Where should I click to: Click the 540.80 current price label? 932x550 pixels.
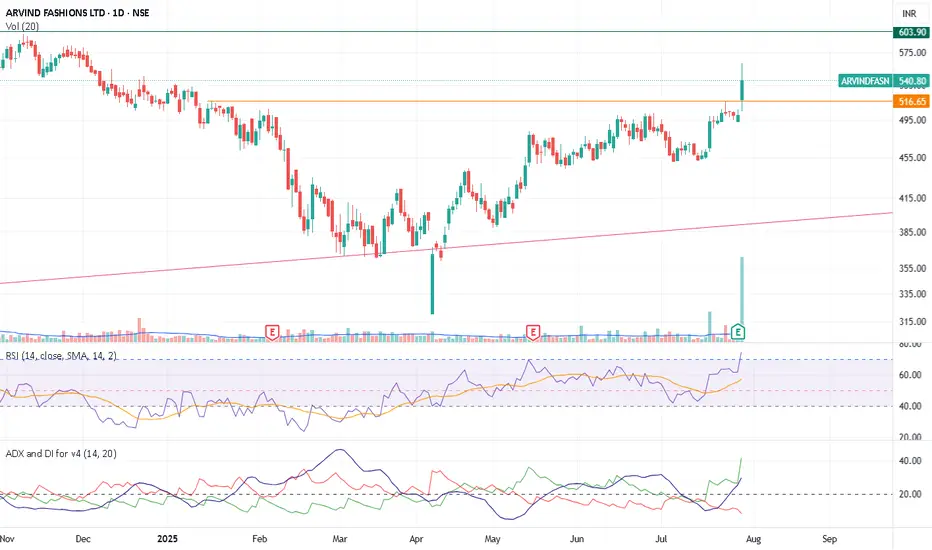(x=912, y=81)
